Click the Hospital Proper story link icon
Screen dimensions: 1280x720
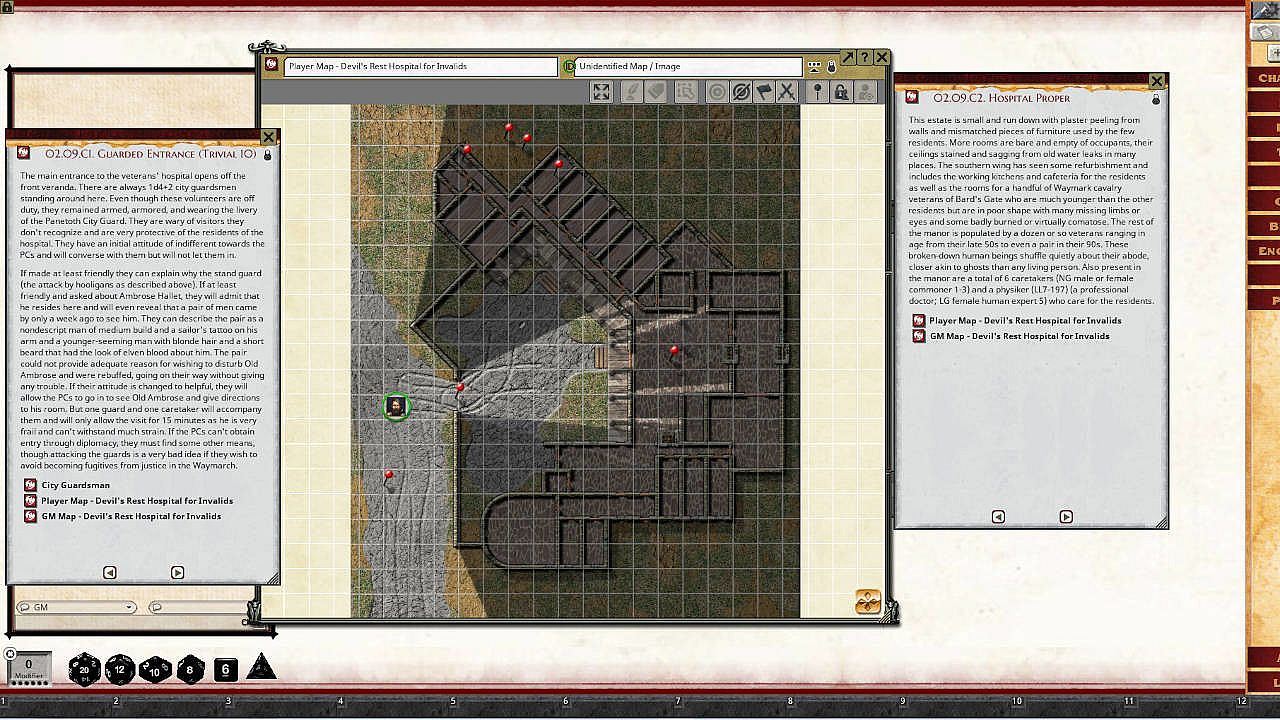point(912,97)
